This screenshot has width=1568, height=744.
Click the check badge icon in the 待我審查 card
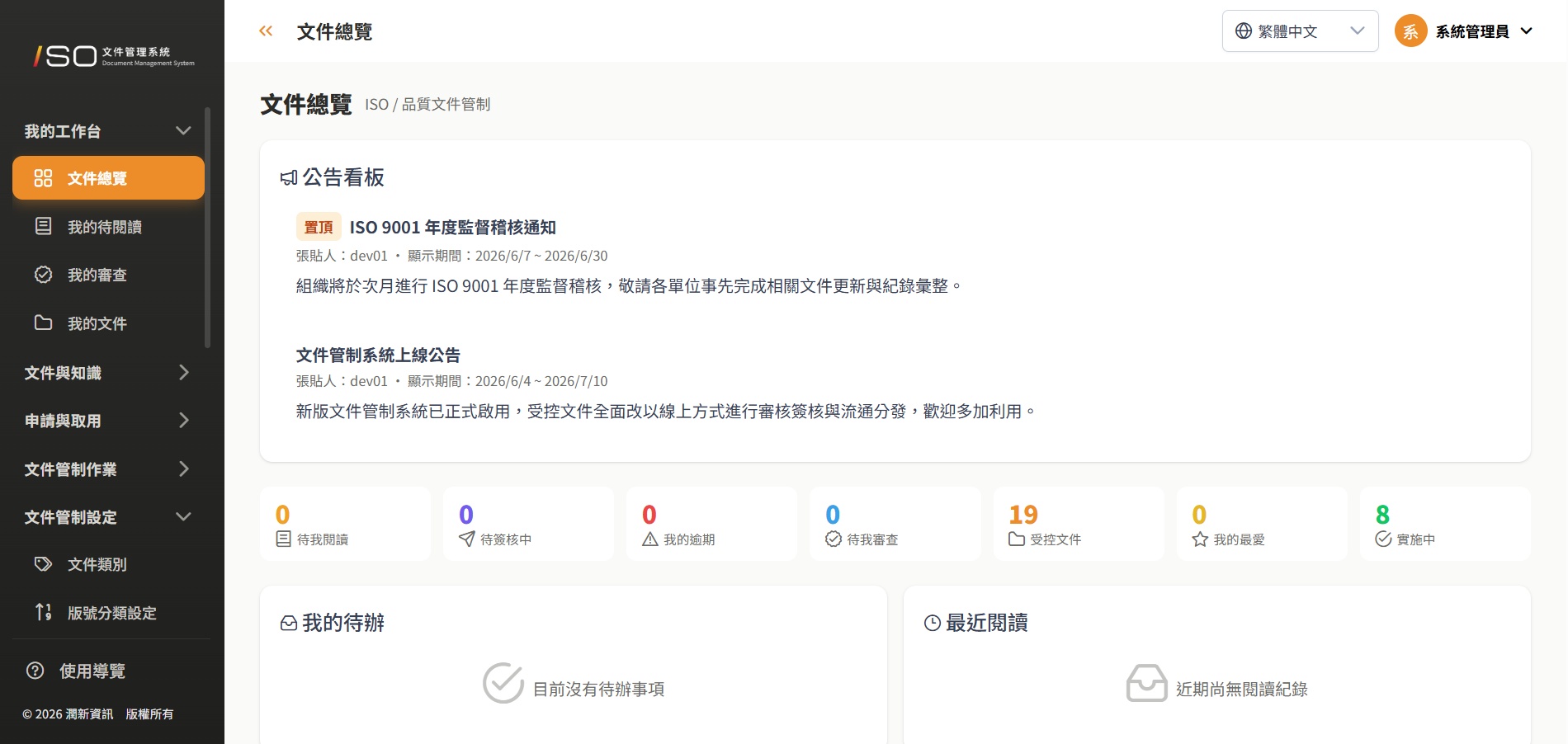point(834,539)
